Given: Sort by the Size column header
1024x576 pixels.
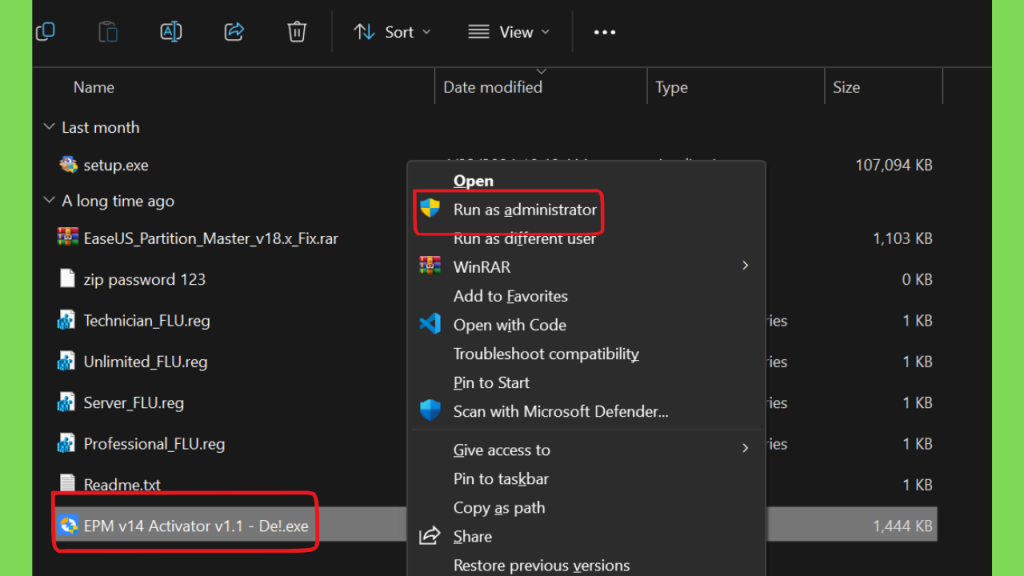Looking at the screenshot, I should pos(846,88).
